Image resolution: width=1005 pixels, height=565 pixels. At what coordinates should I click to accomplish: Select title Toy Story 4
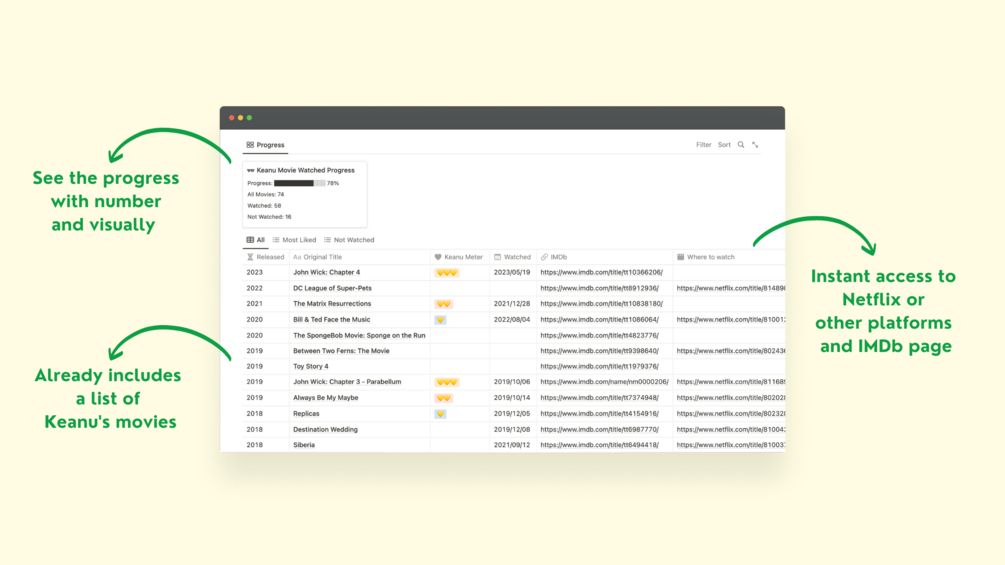click(x=310, y=366)
